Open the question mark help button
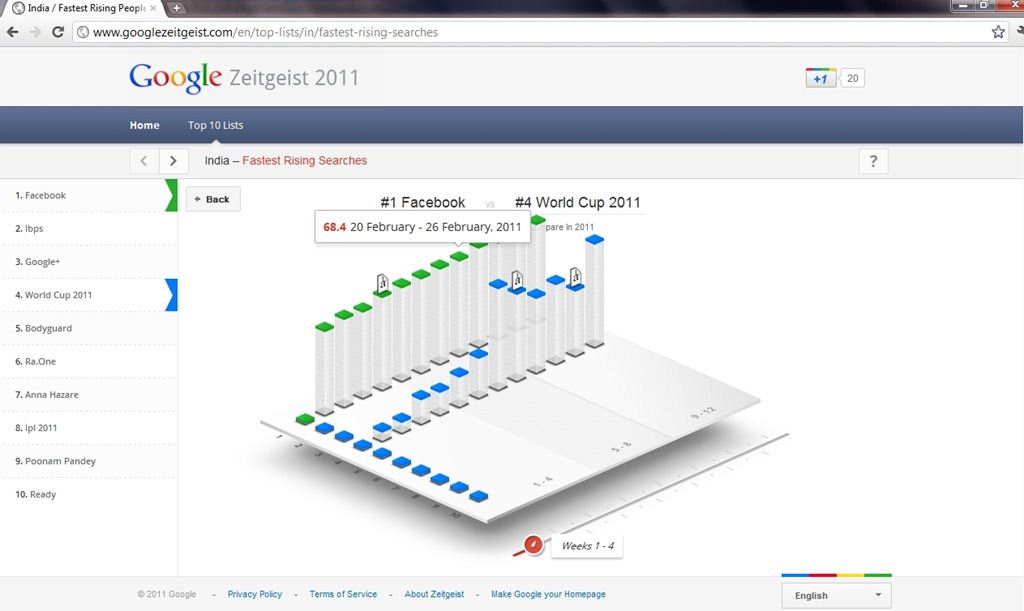1024x611 pixels. point(873,161)
